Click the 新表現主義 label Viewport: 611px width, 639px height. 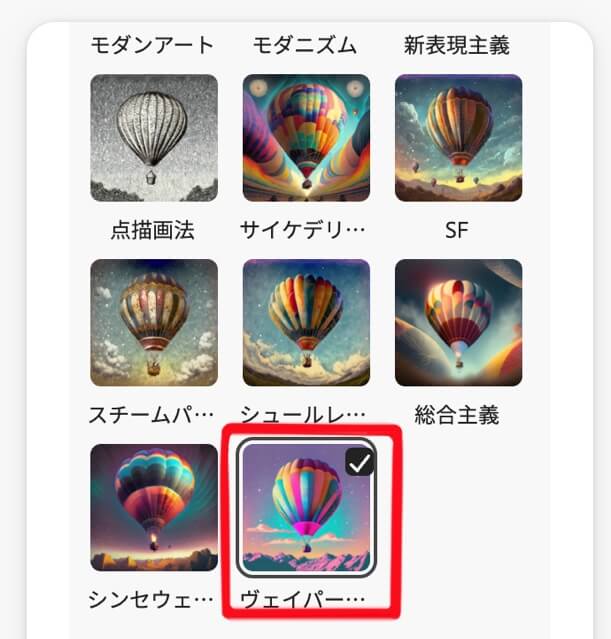[x=457, y=45]
